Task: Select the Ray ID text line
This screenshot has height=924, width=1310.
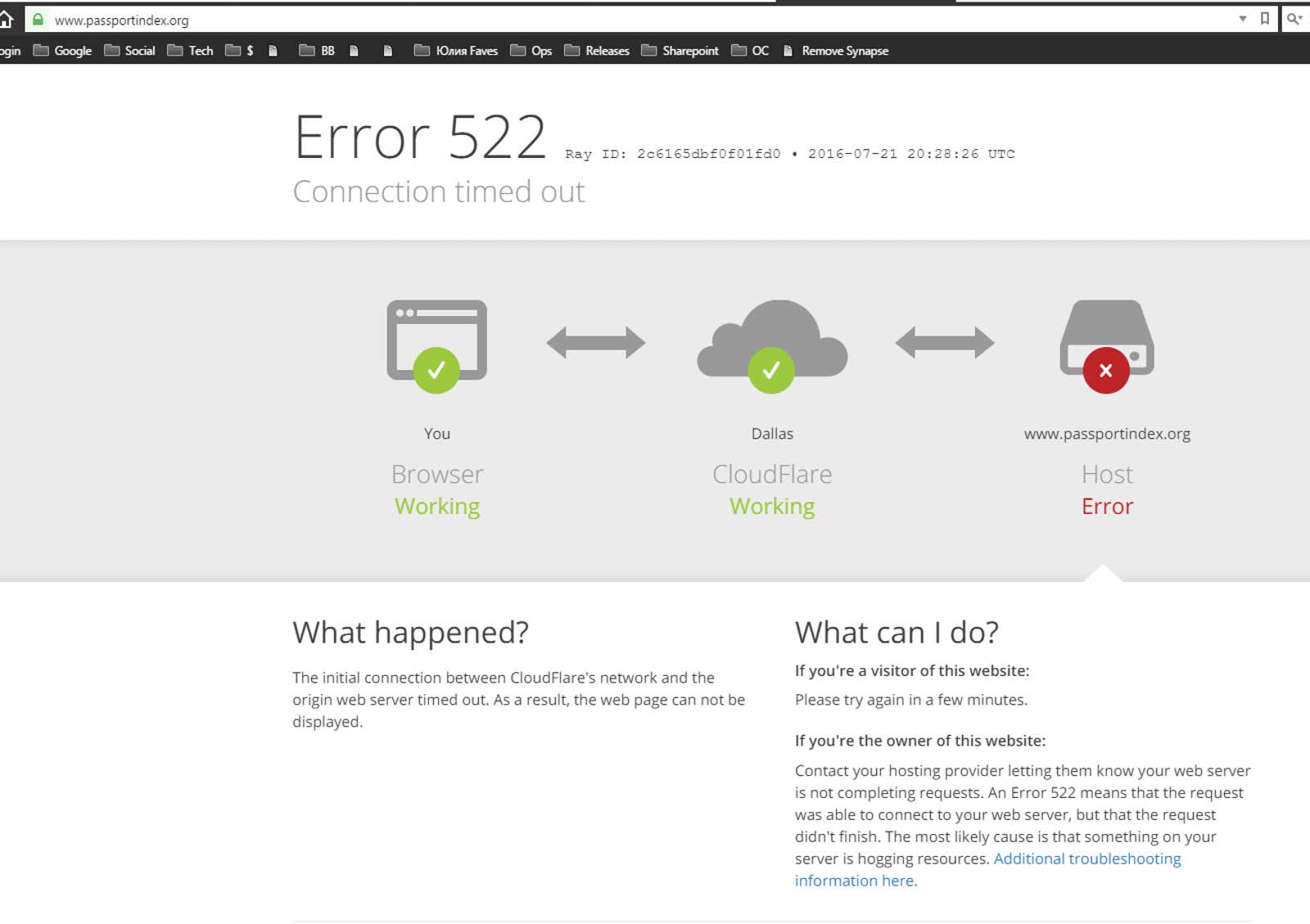Action: pos(790,154)
